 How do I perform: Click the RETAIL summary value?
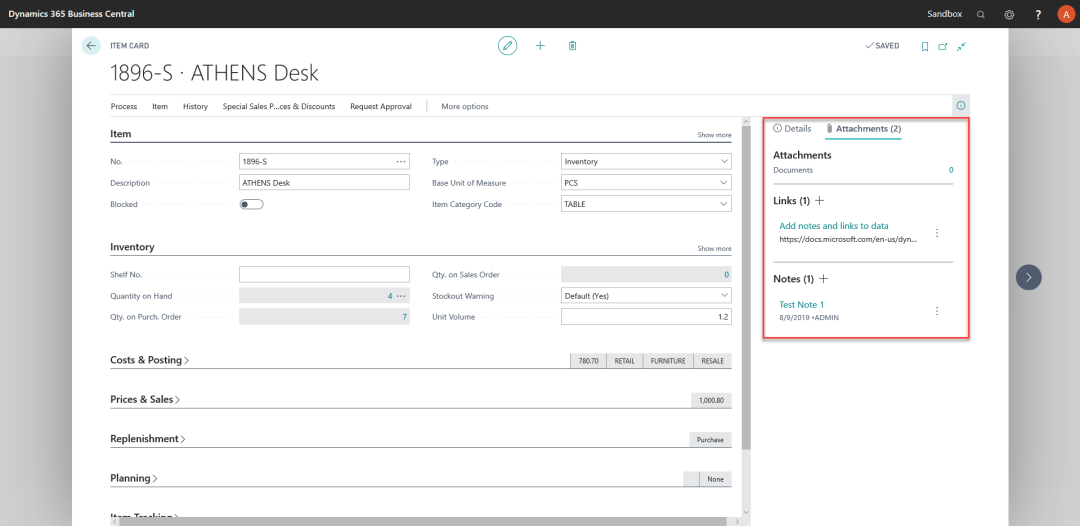click(x=625, y=361)
